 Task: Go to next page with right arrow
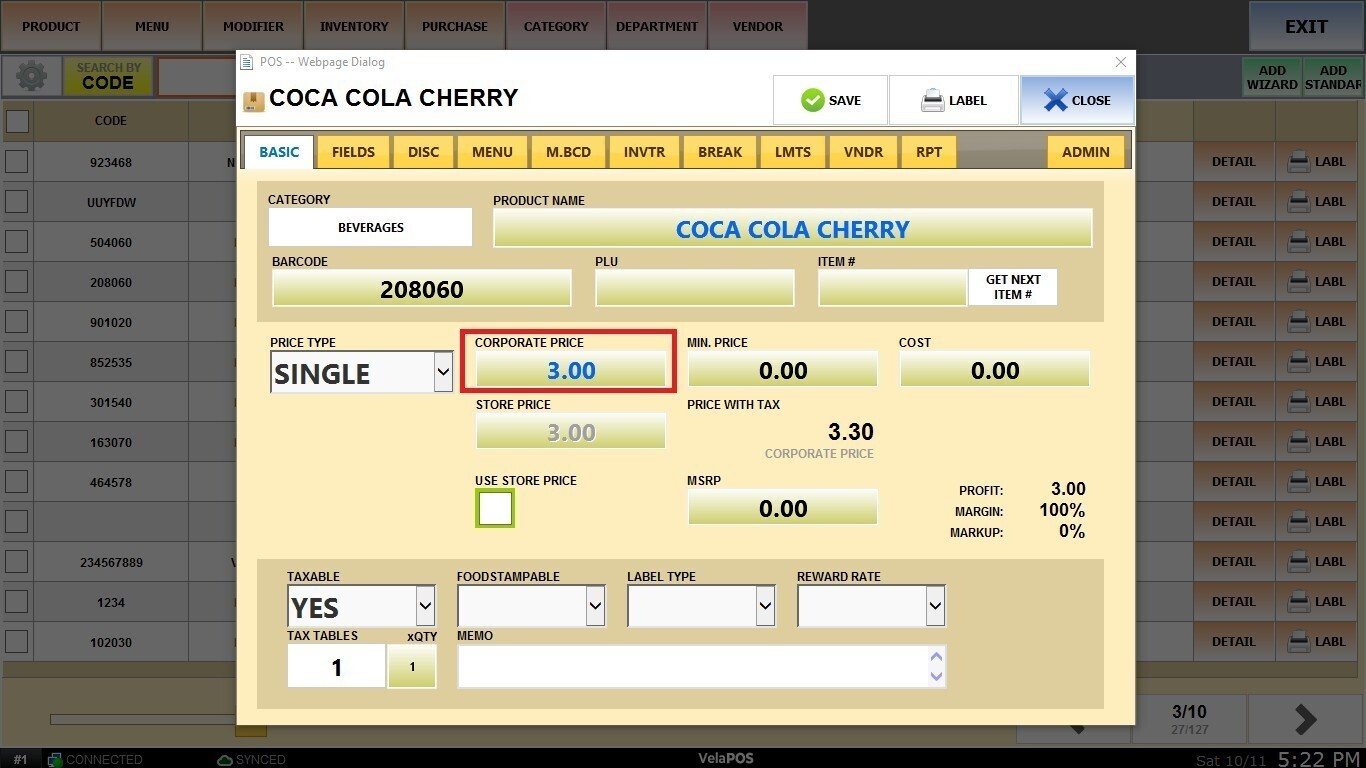pos(1304,719)
